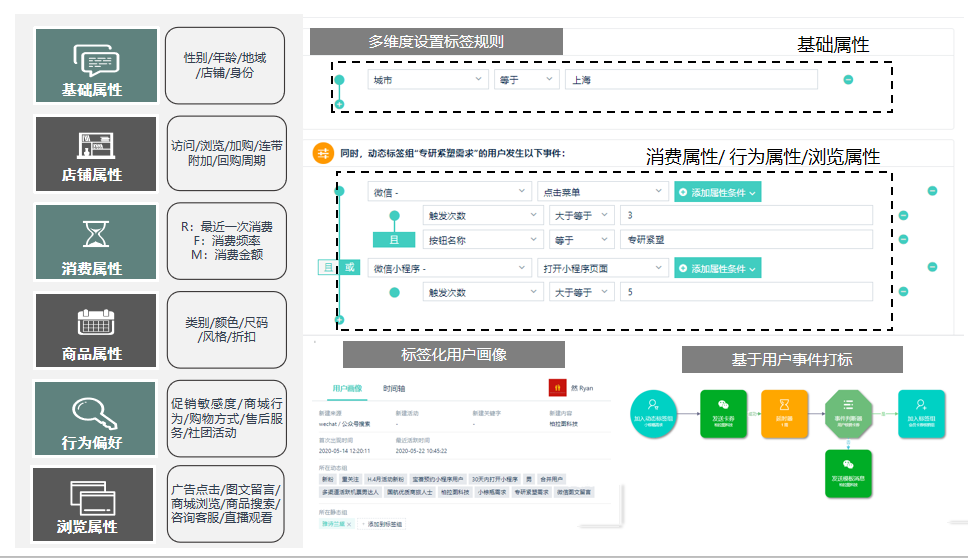Switch to the 时间轴 tab
The image size is (968, 558).
[394, 388]
